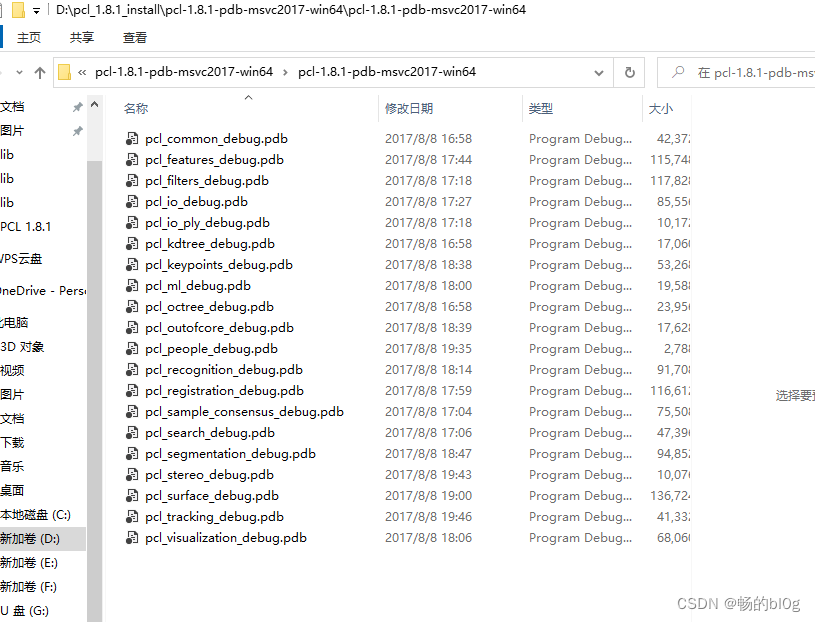Select the pcl_surface_debug.pdb file icon
Viewport: 815px width, 622px height.
[132, 495]
